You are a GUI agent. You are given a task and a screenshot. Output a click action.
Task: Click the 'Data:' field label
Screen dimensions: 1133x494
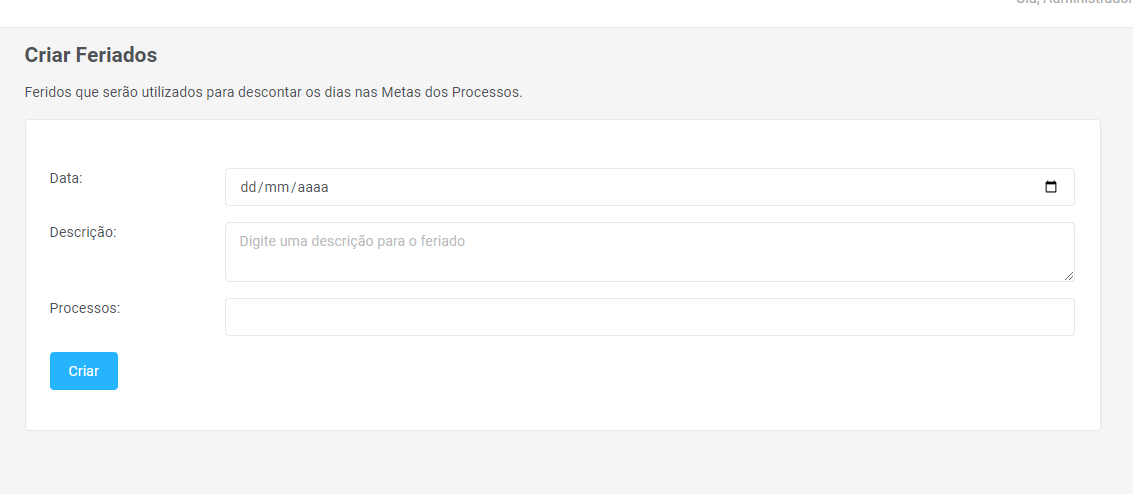66,178
